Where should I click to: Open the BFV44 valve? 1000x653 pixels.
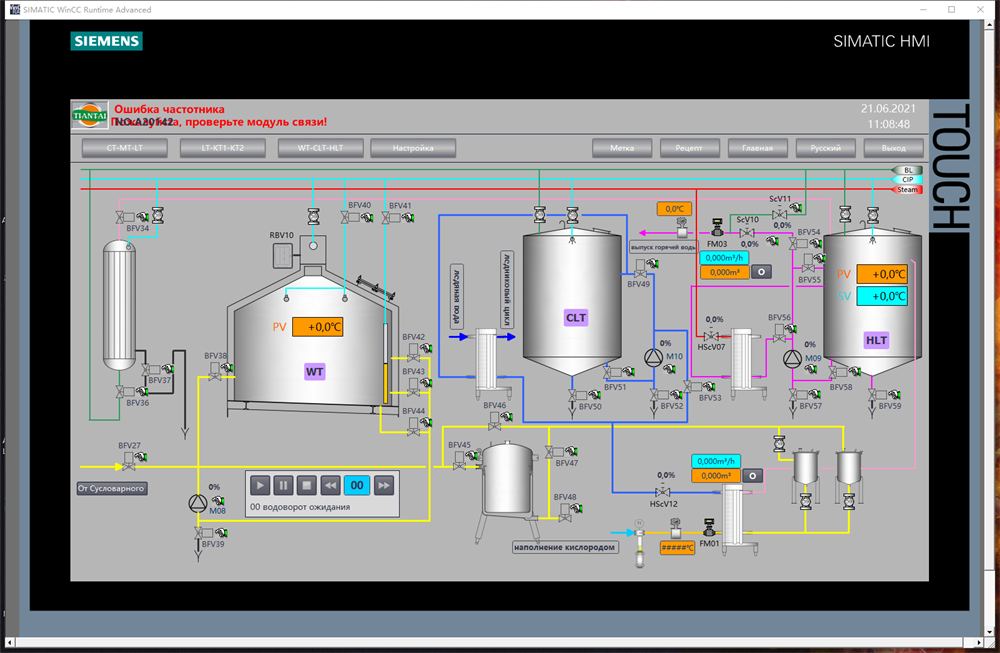point(413,427)
